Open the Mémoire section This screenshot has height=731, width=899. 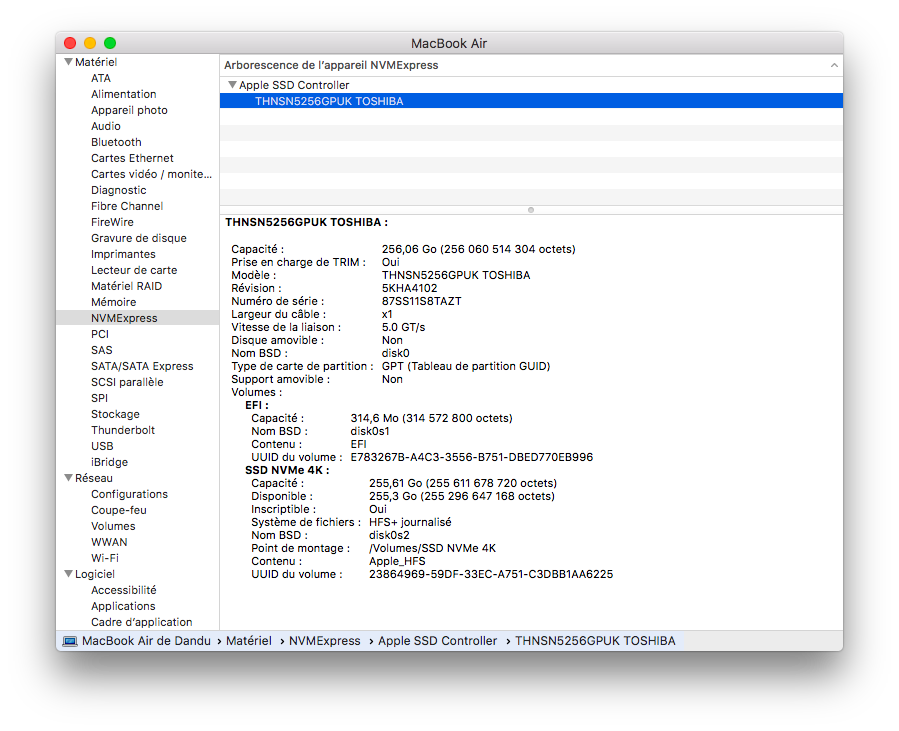pyautogui.click(x=114, y=303)
